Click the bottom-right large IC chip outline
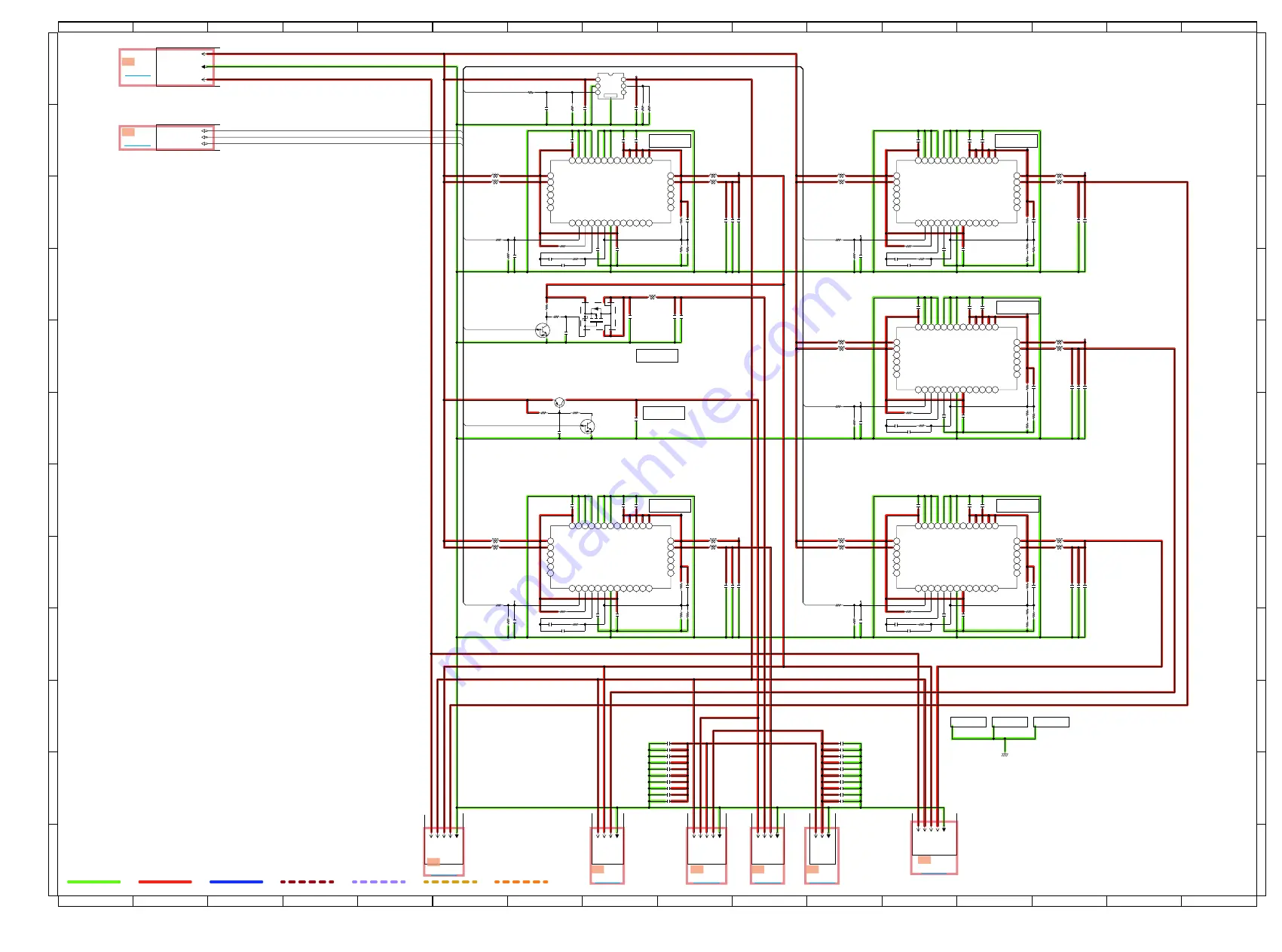Viewport: 1282px width, 952px height. tap(956, 557)
